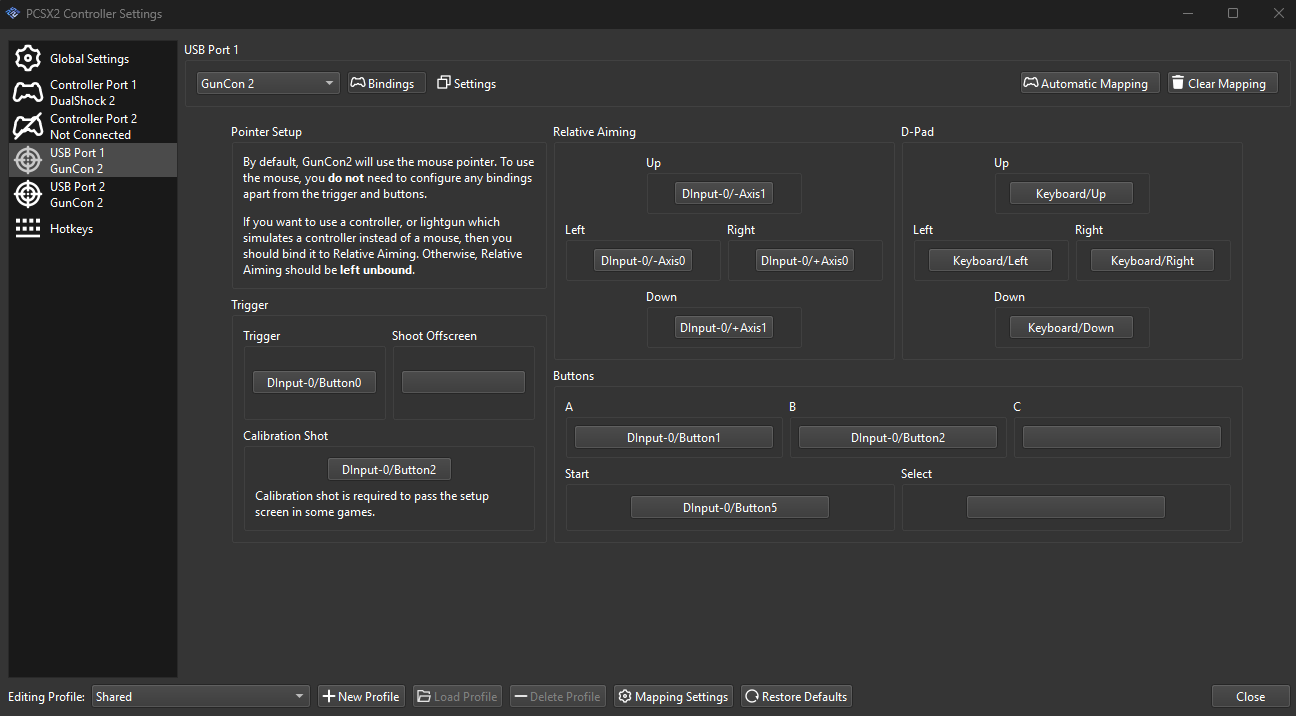Viewport: 1296px width, 716px height.
Task: Click USB Port 2 GunCon crosshair icon
Action: [28, 194]
